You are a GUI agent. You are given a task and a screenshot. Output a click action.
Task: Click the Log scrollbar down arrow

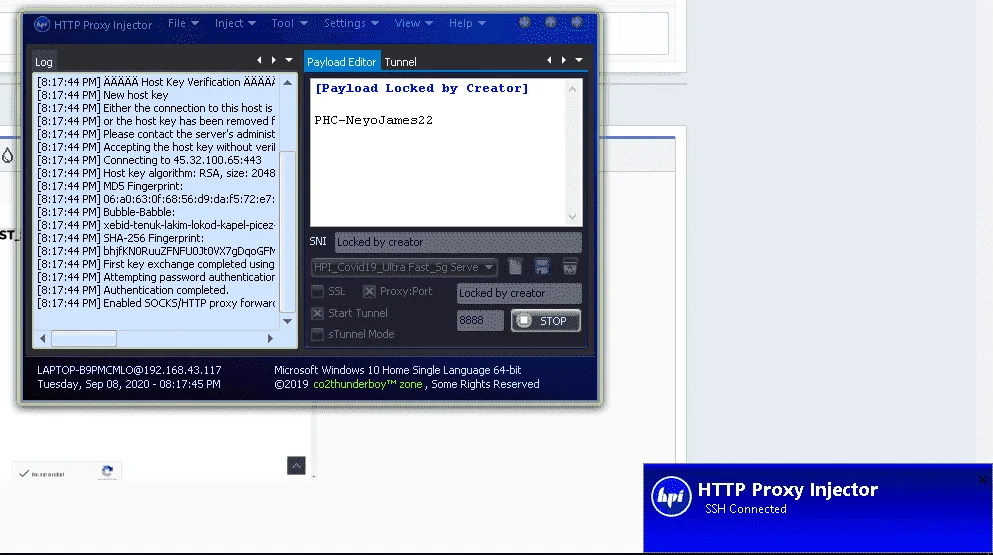288,321
